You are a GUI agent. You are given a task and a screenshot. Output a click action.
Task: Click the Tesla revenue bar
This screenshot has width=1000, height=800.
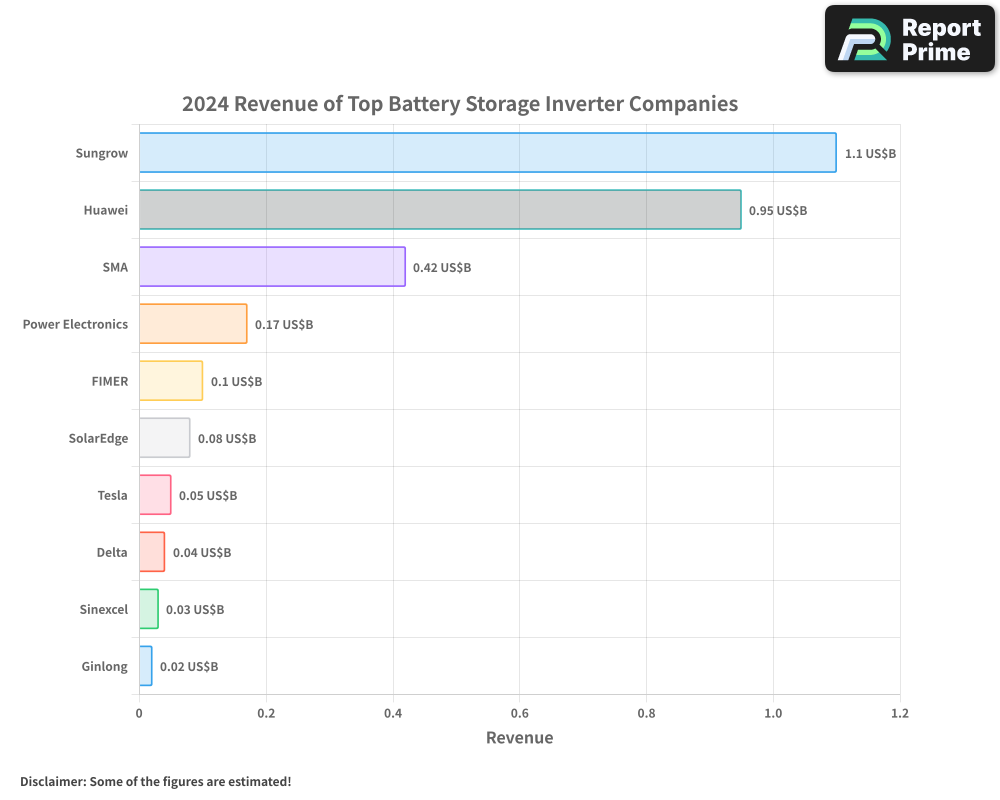[155, 495]
